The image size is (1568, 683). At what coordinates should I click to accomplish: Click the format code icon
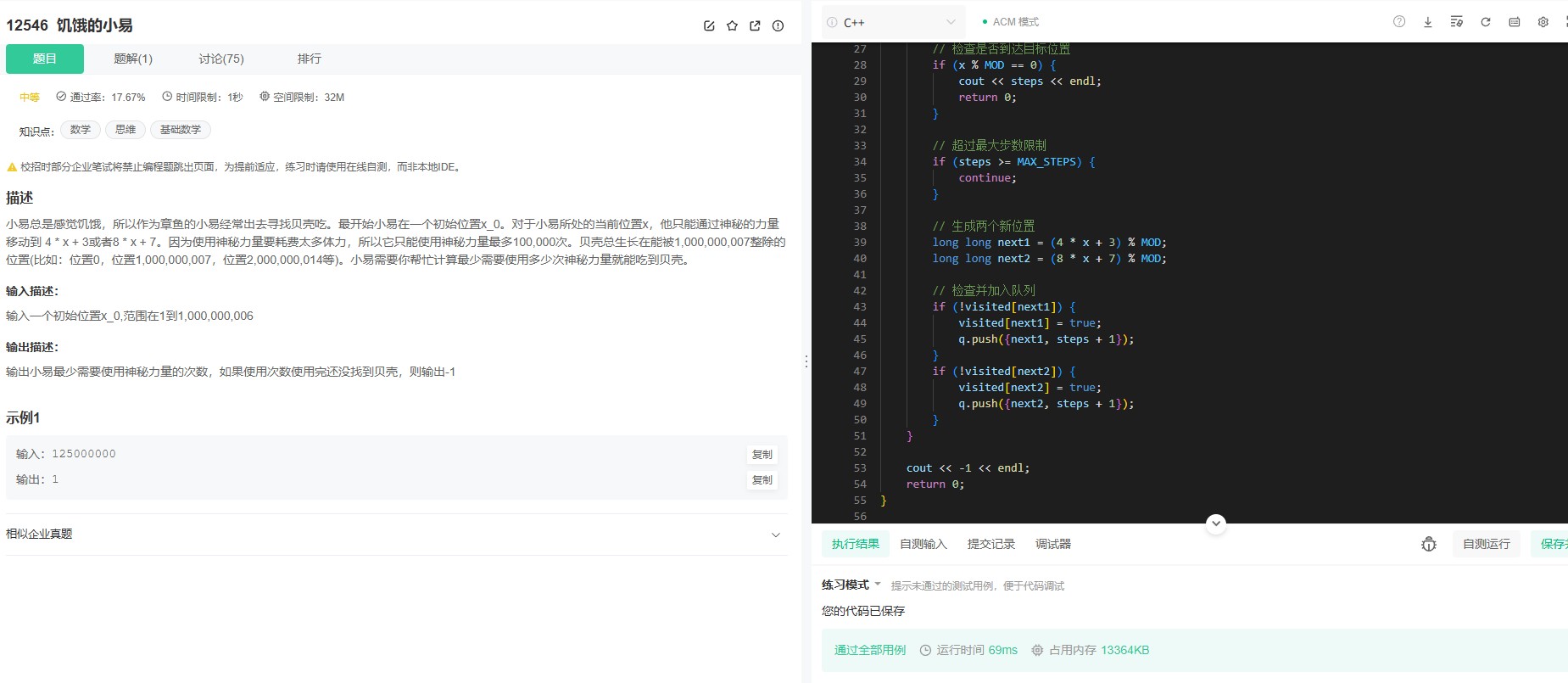pyautogui.click(x=1456, y=22)
